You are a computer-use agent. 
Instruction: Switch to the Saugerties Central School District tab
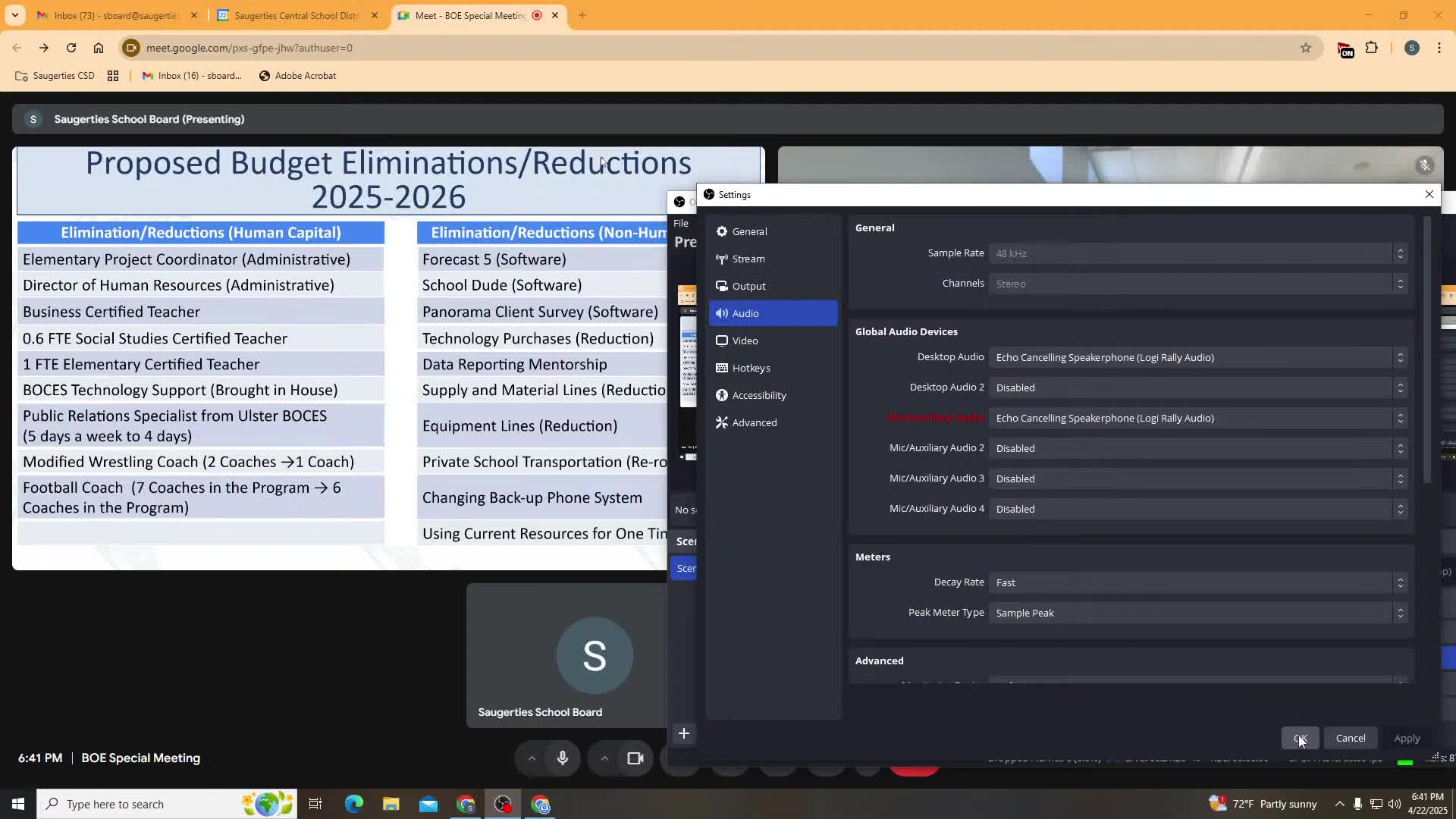(x=297, y=15)
